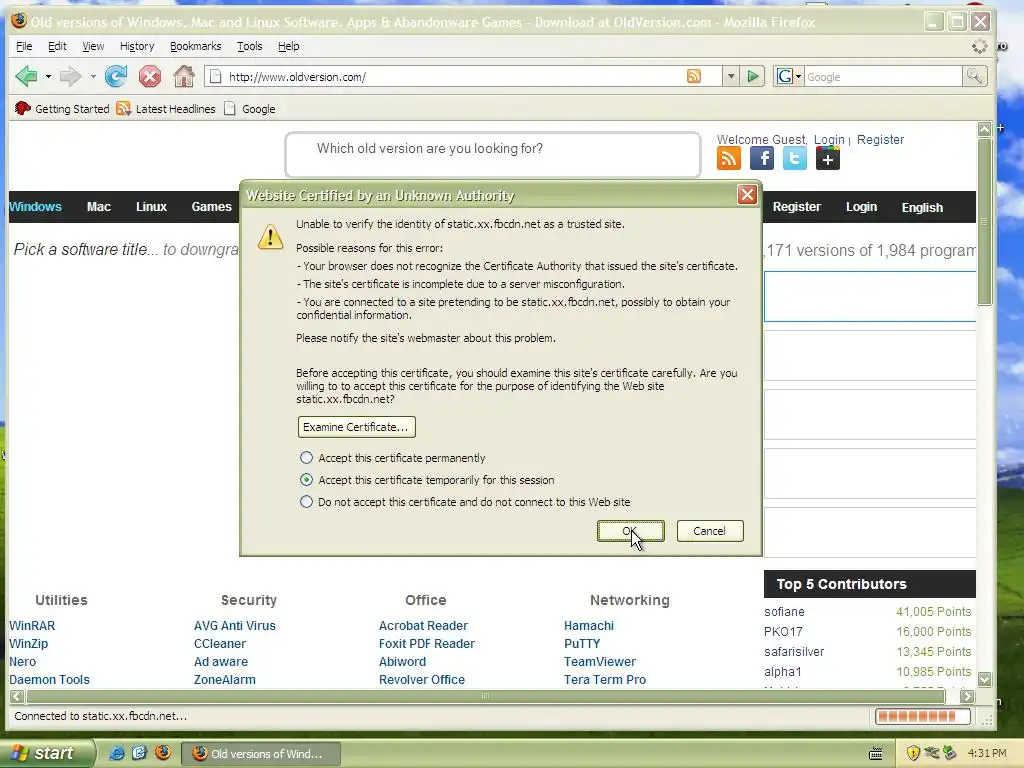1024x768 pixels.
Task: Open the address bar history dropdown
Action: click(x=731, y=76)
